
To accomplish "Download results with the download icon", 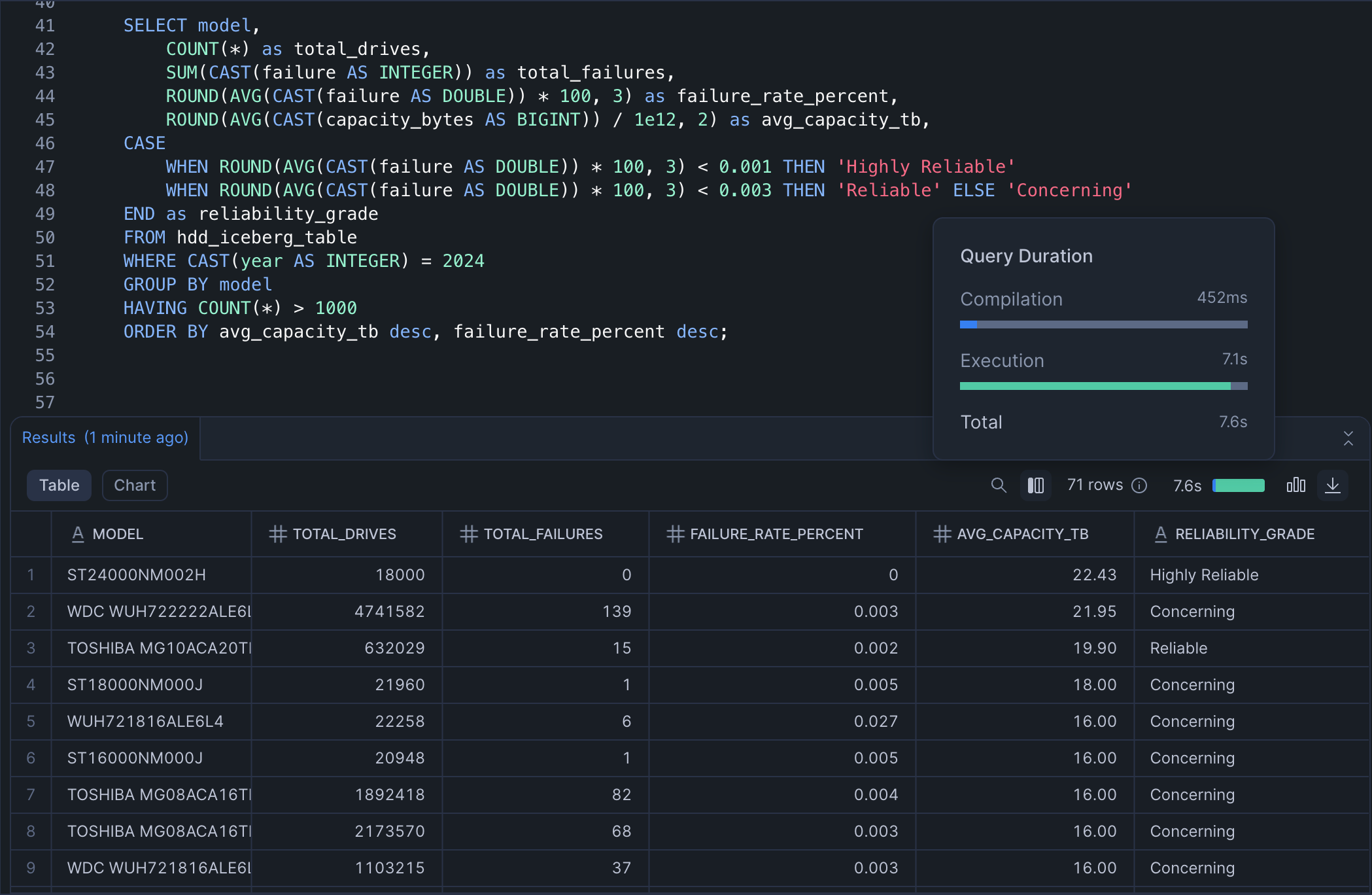I will click(1333, 485).
